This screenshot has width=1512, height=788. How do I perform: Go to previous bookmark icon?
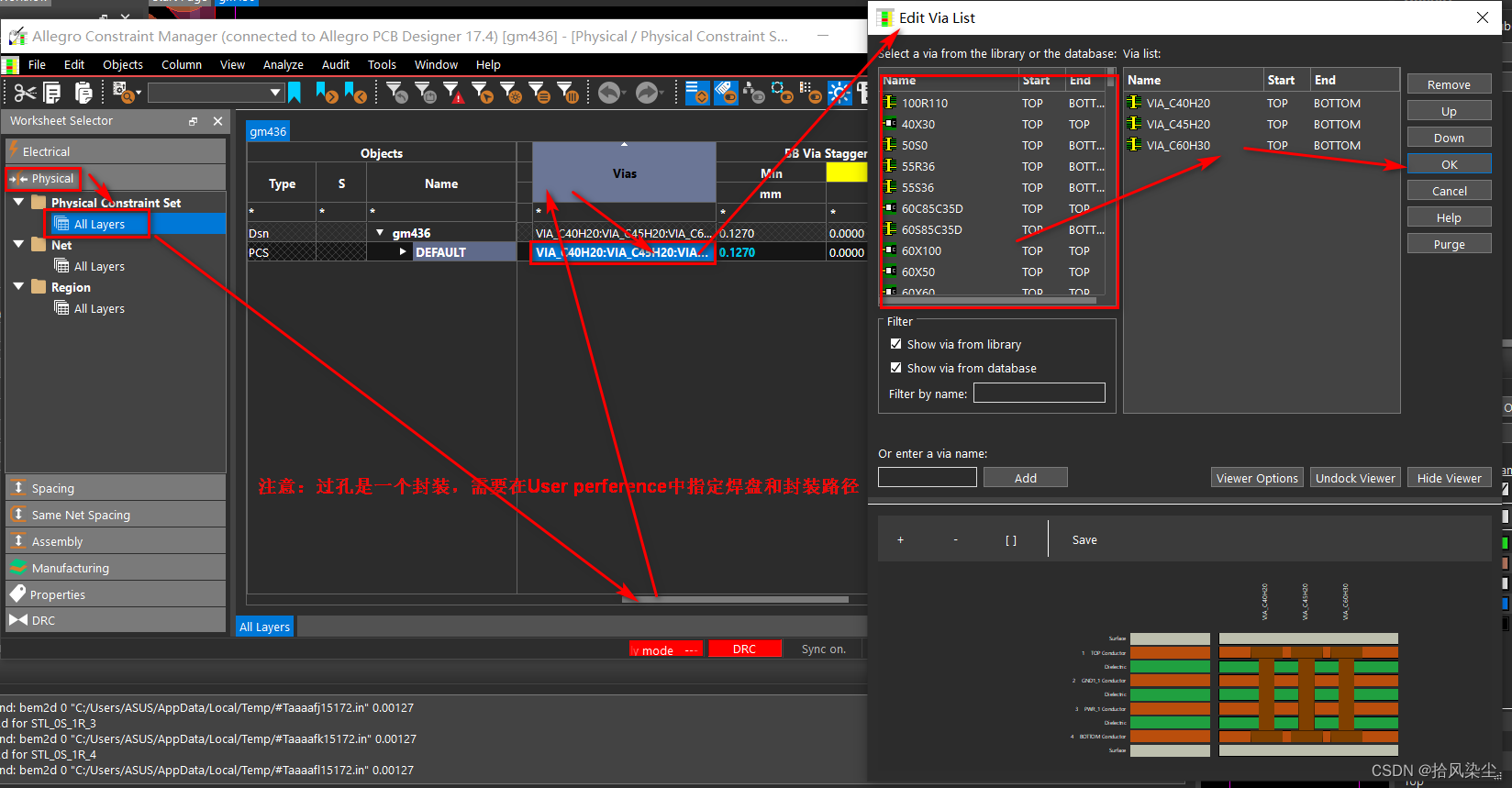[x=355, y=93]
